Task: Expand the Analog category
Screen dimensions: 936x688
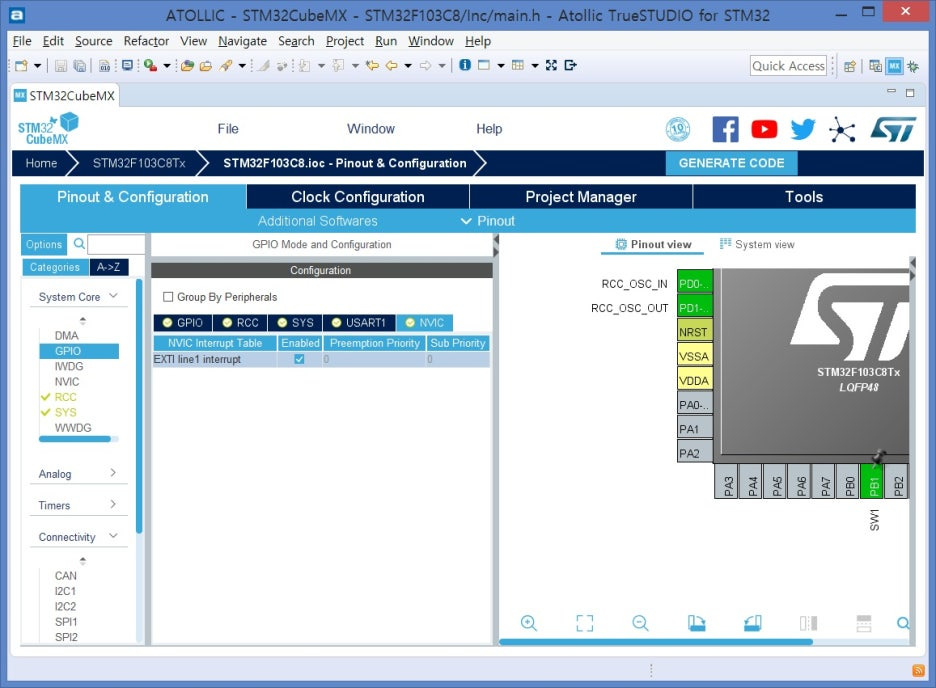Action: (x=113, y=473)
